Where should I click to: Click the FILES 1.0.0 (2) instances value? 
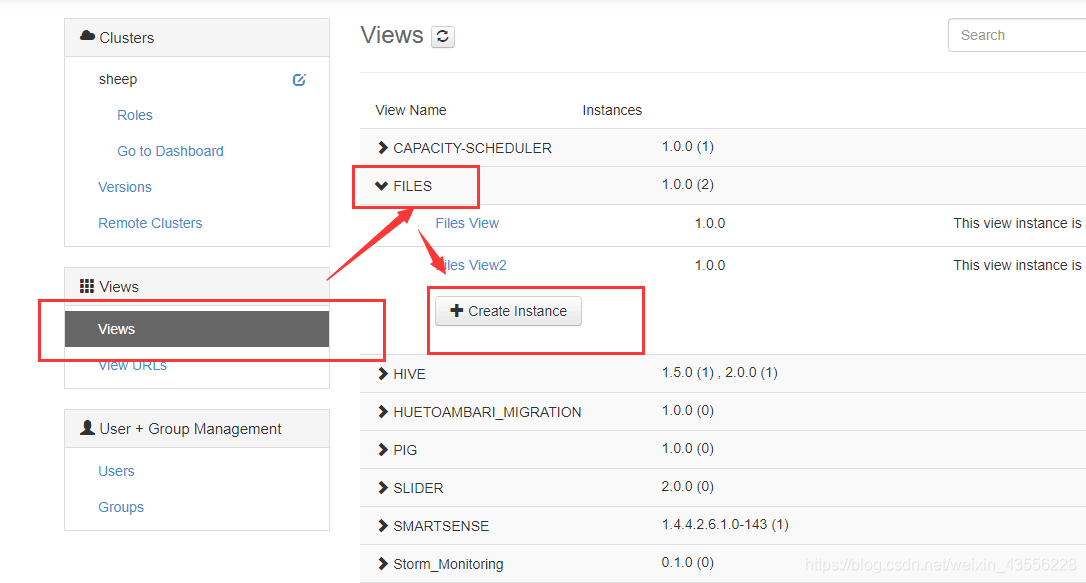688,184
